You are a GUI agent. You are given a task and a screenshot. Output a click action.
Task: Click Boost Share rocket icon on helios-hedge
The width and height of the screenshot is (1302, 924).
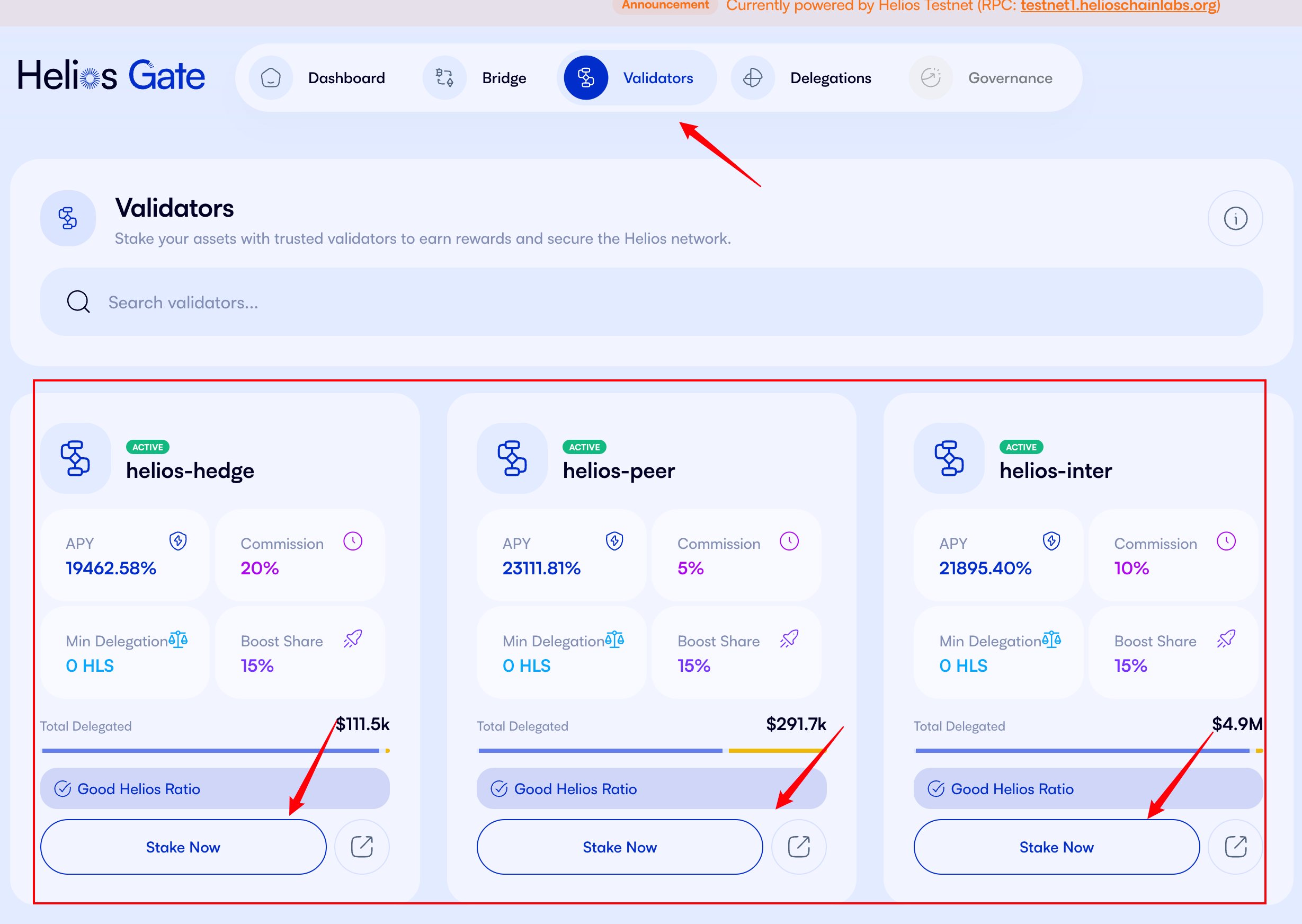pyautogui.click(x=353, y=639)
